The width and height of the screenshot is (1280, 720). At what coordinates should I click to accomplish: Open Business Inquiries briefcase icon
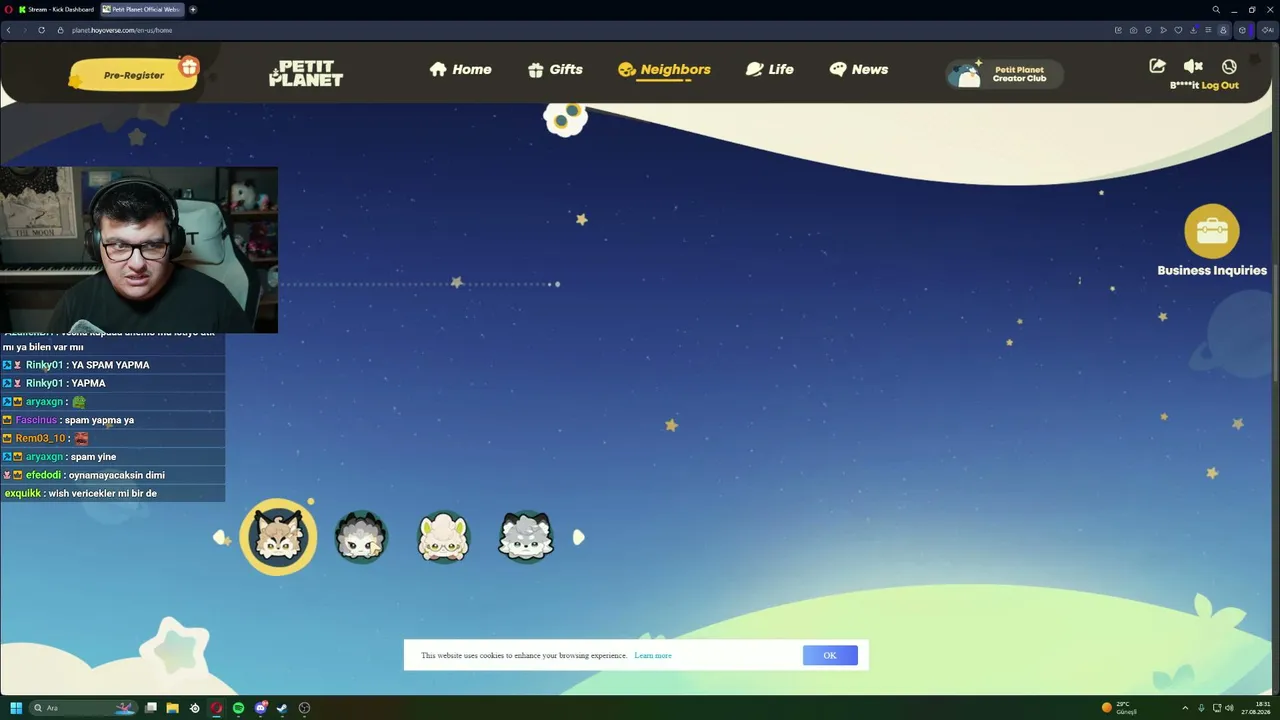click(x=1212, y=231)
